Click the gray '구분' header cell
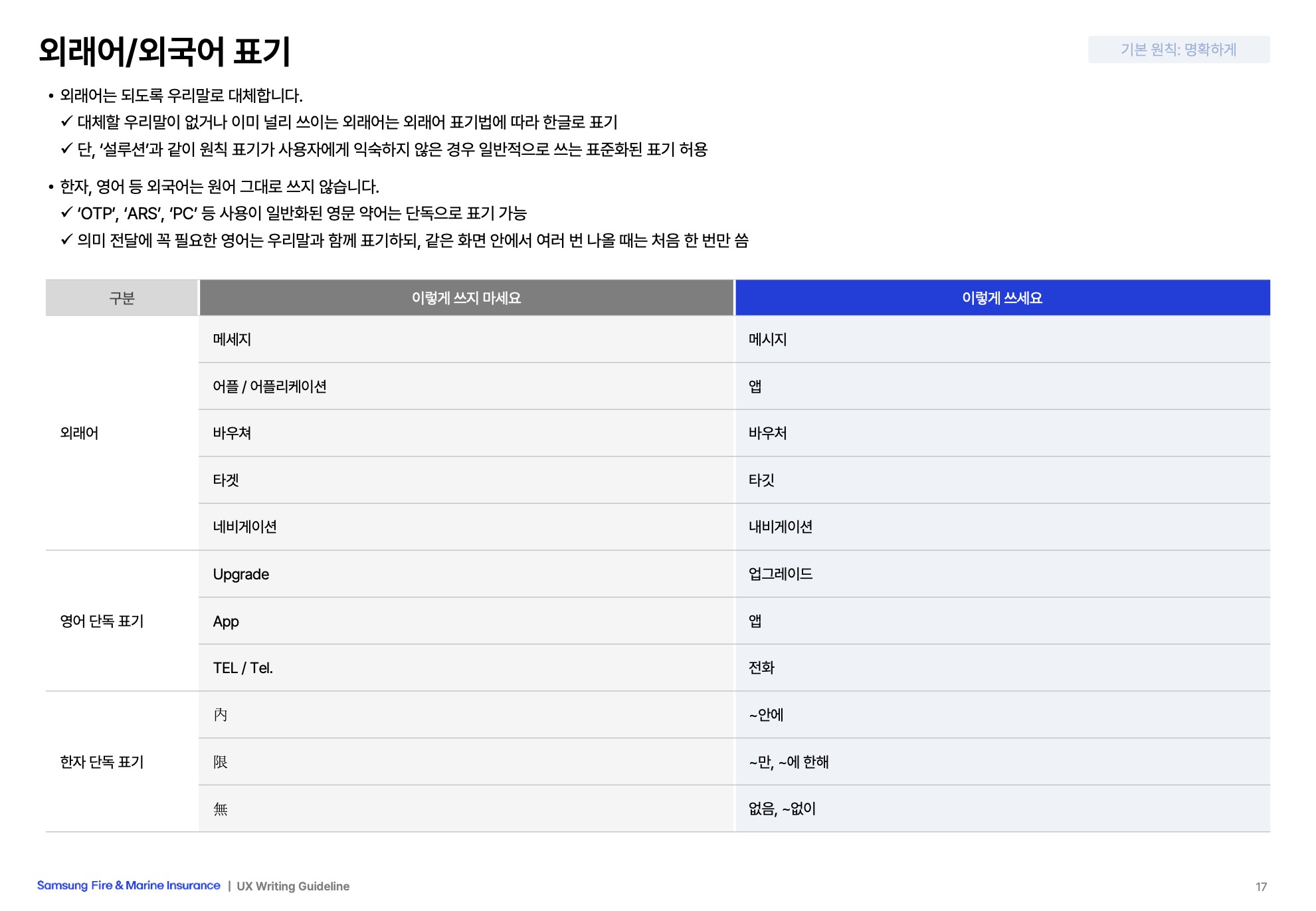 [x=122, y=298]
